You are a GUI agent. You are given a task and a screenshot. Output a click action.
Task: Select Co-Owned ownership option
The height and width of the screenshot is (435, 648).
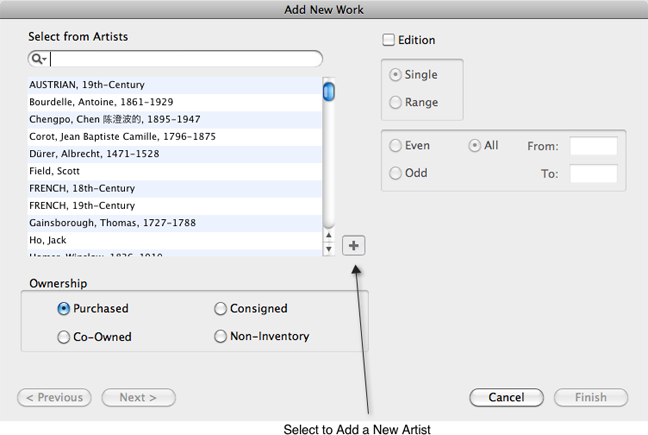[x=64, y=337]
